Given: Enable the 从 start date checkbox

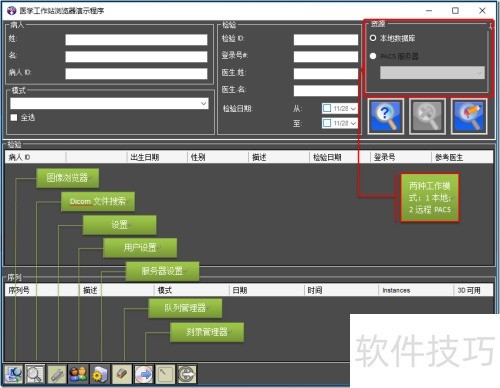Looking at the screenshot, I should (327, 108).
